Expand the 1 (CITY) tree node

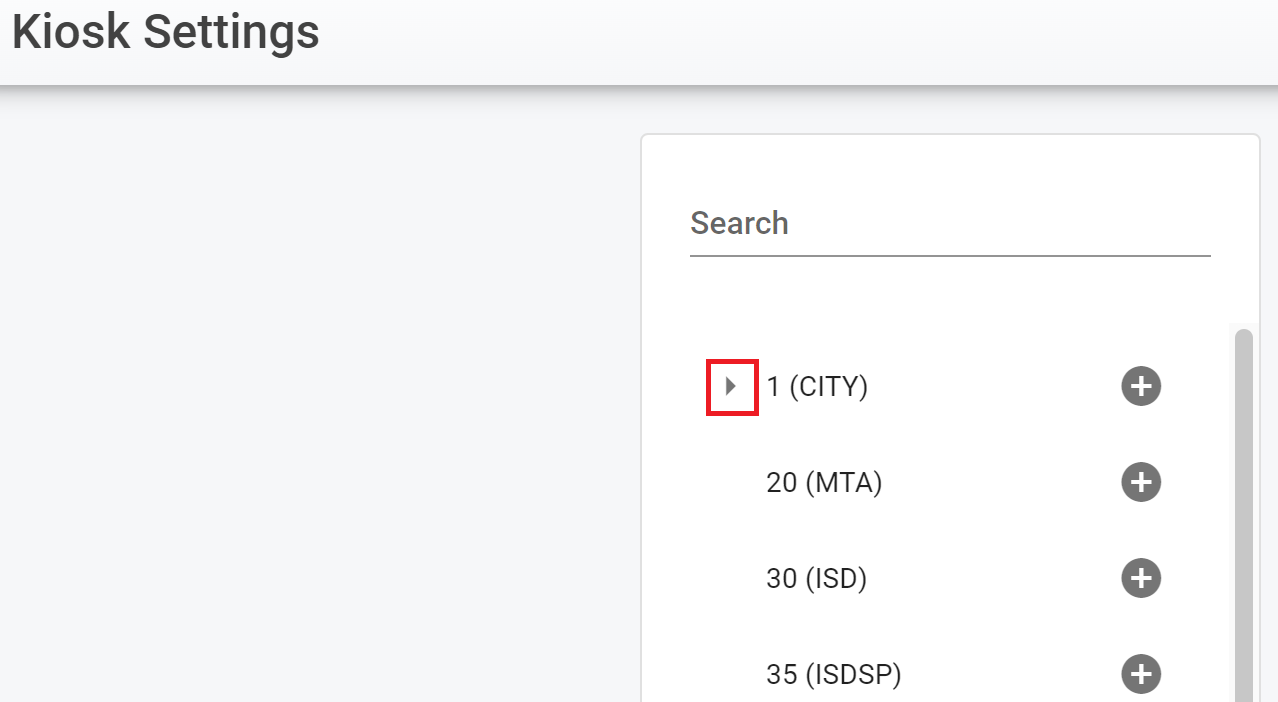pyautogui.click(x=731, y=386)
